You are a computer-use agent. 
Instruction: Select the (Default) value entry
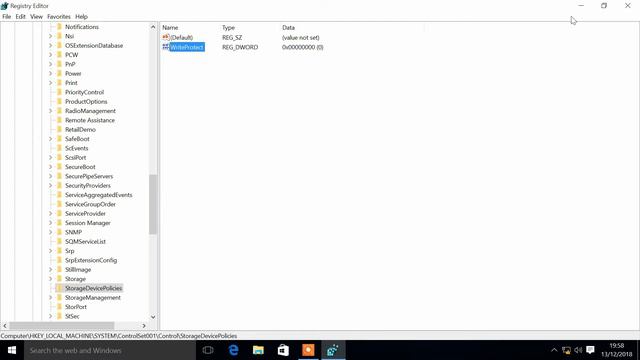[182, 38]
